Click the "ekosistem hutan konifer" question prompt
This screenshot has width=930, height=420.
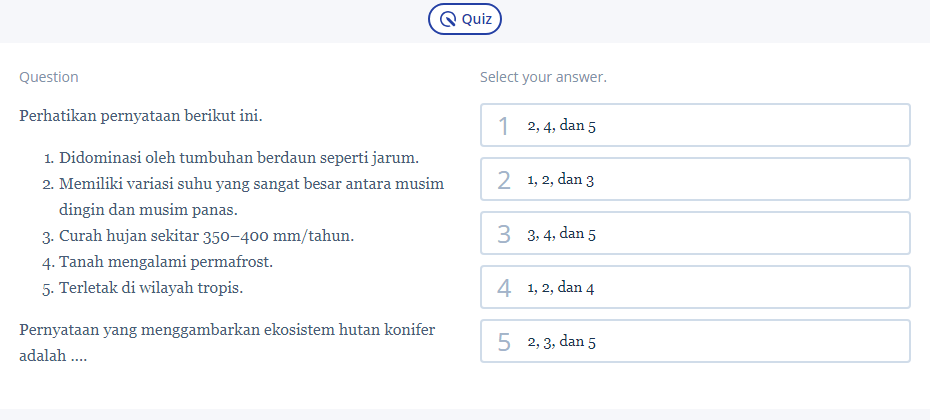click(x=227, y=329)
